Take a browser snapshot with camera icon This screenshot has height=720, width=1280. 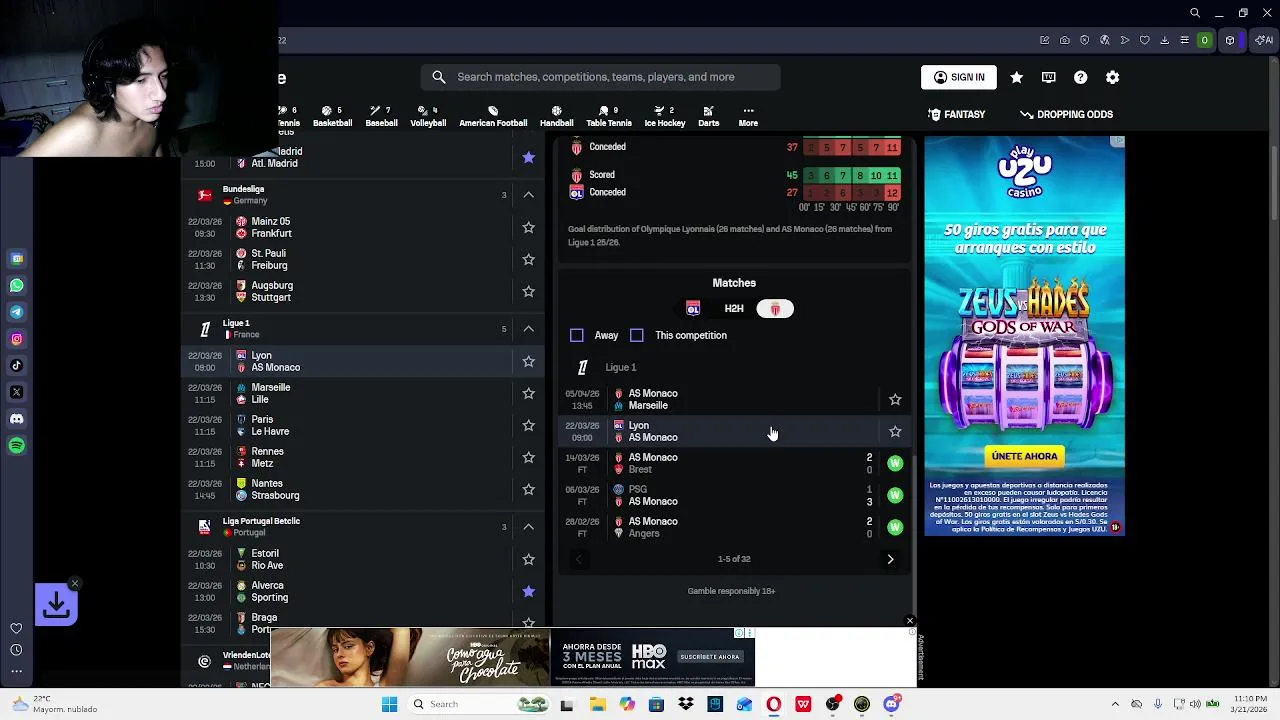click(x=1065, y=40)
